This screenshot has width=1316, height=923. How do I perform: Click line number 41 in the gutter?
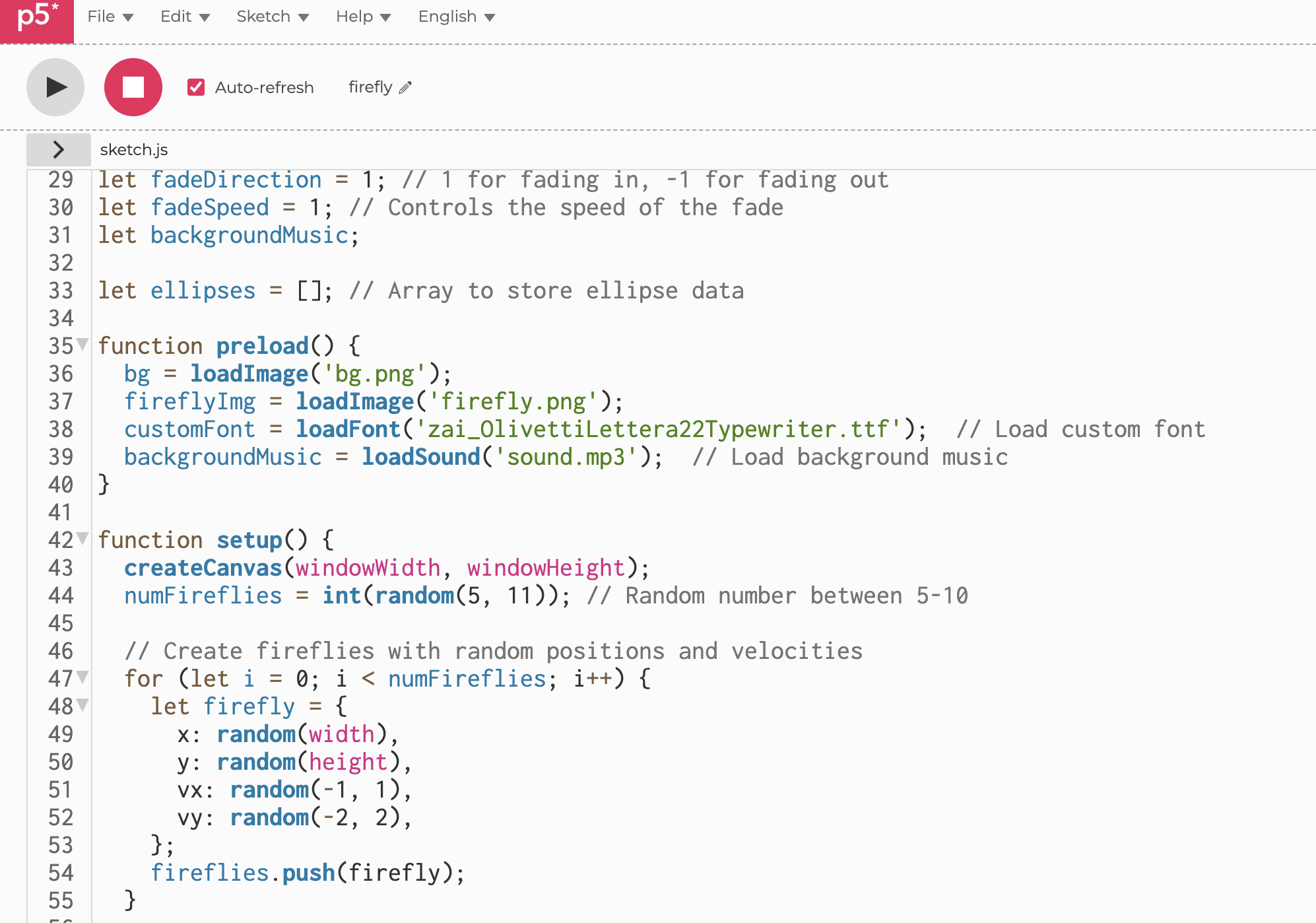coord(61,512)
